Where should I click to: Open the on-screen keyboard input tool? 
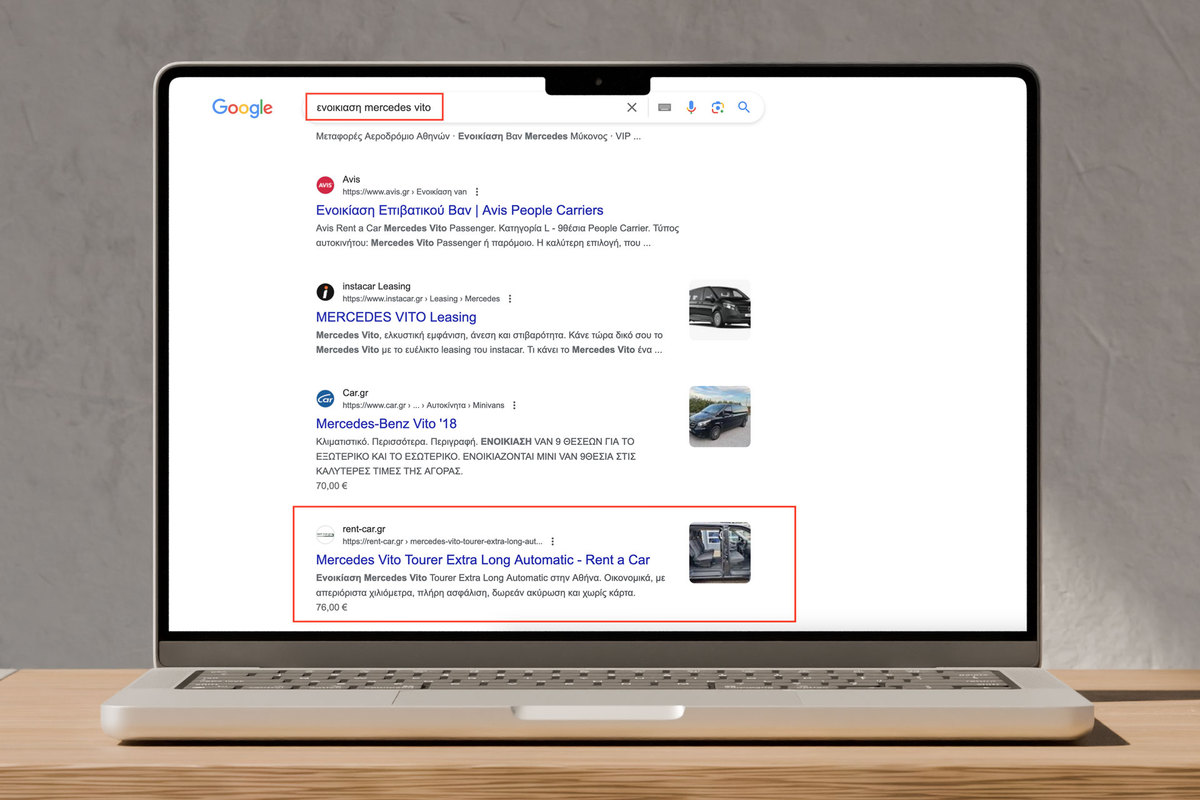(x=666, y=108)
